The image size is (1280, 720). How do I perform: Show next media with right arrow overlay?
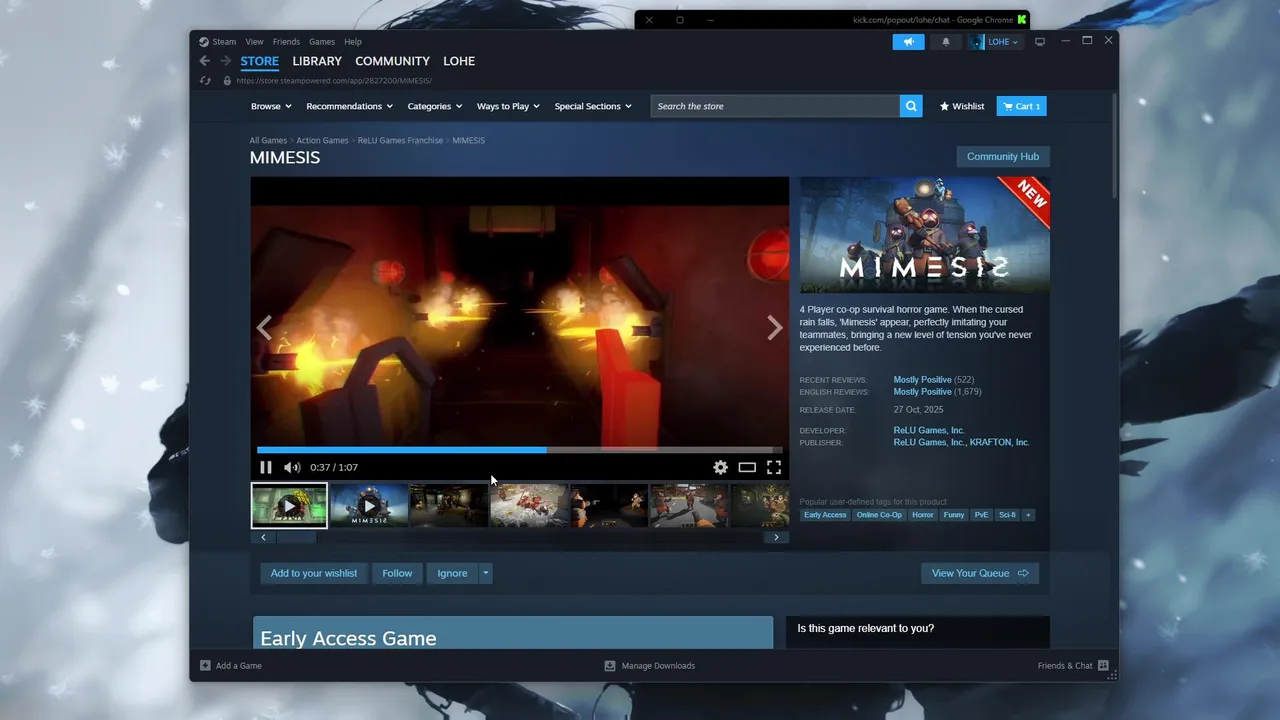click(774, 327)
